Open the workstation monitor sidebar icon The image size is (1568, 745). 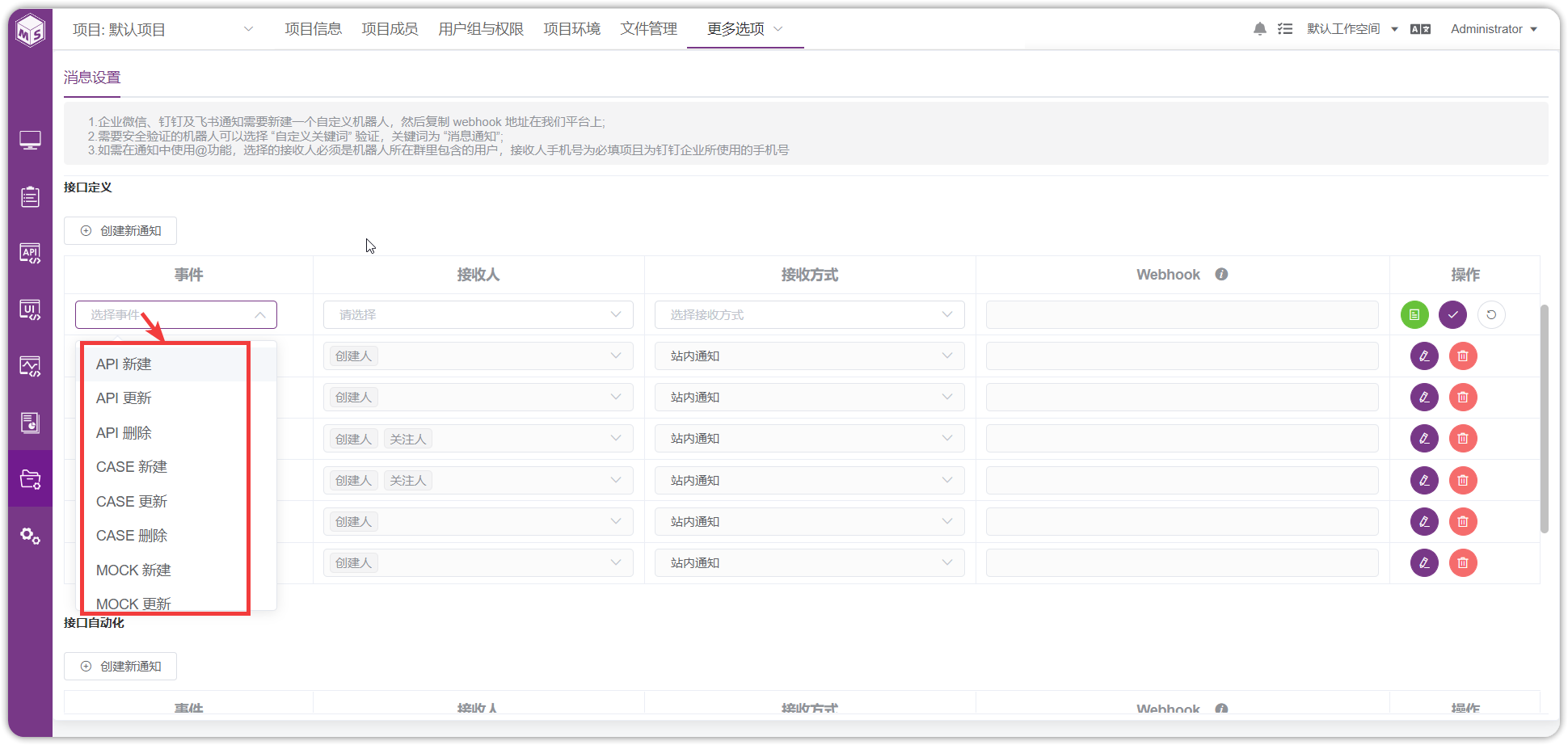coord(30,141)
